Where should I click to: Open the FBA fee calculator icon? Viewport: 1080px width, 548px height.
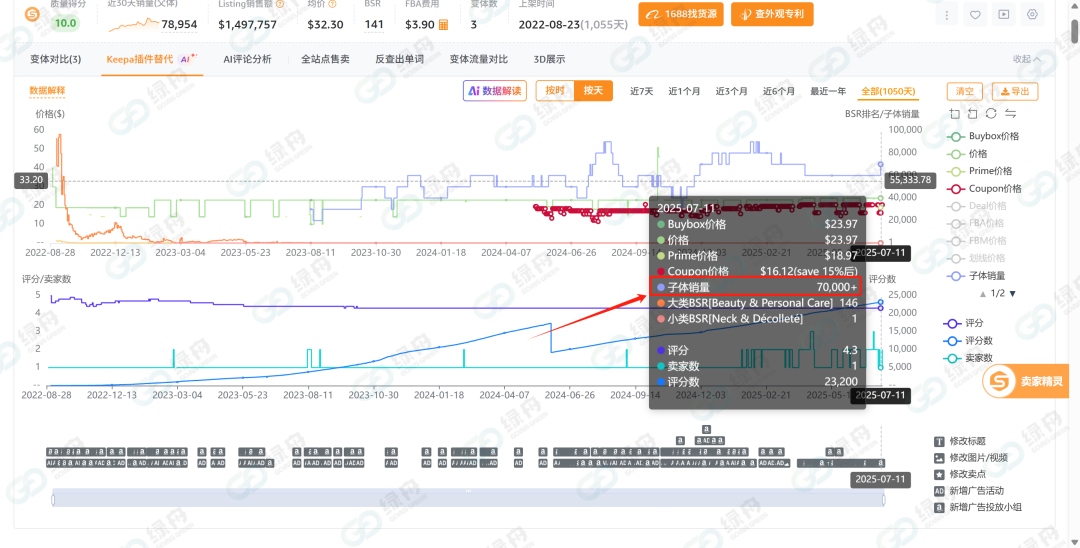[443, 25]
